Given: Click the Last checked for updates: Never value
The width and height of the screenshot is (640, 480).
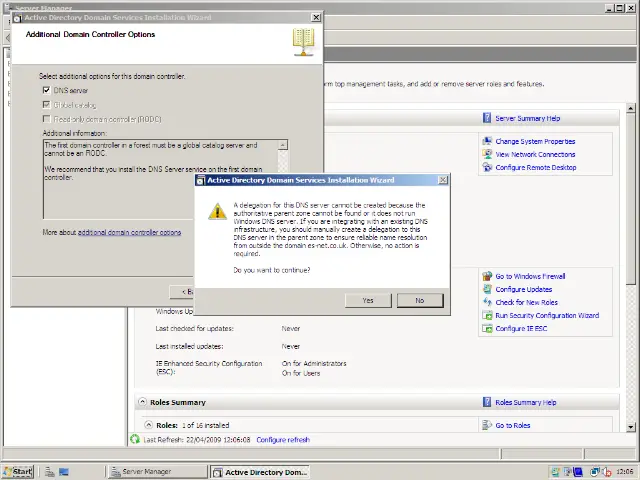Looking at the screenshot, I should [291, 329].
